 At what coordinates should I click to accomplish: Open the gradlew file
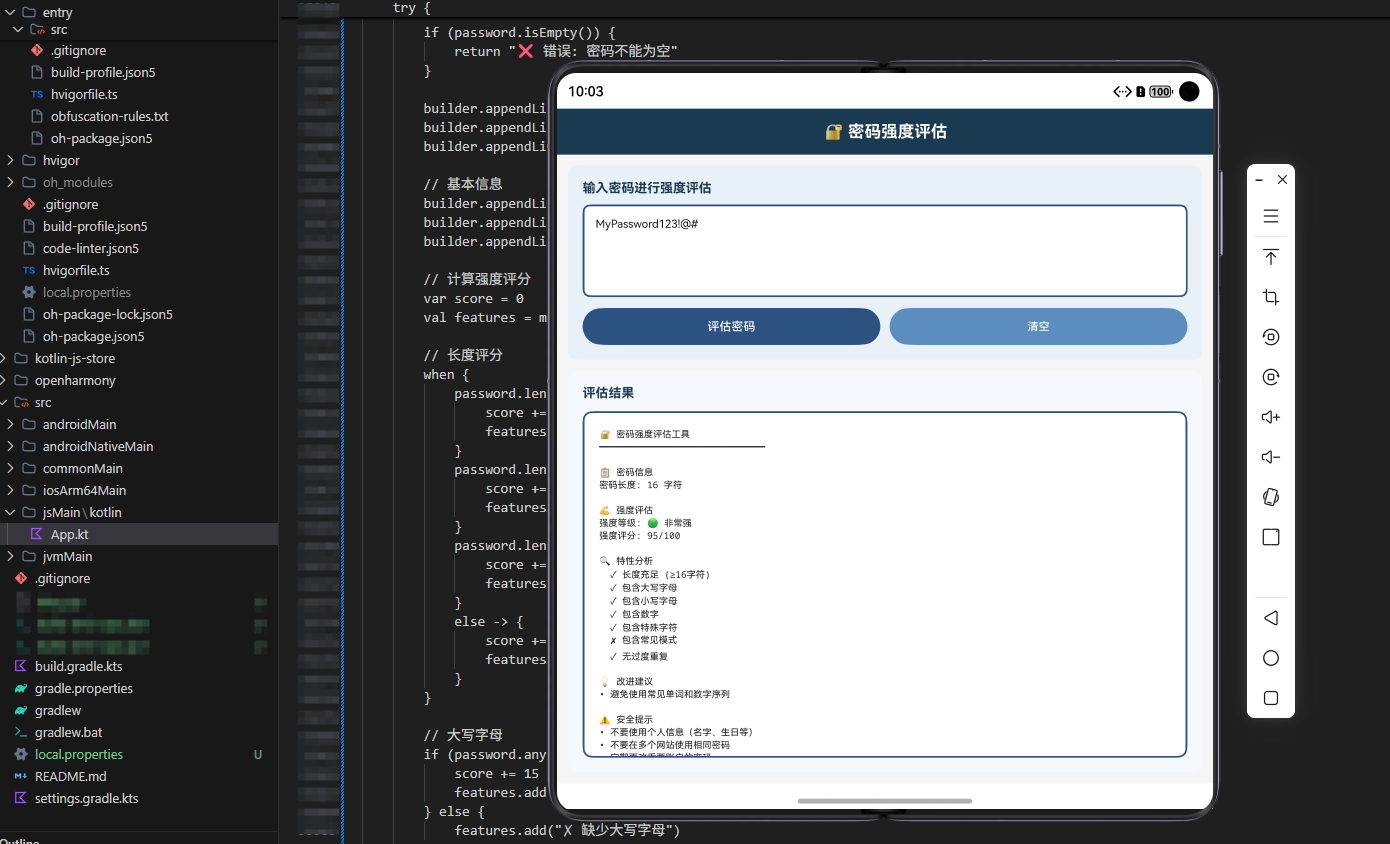[x=58, y=710]
